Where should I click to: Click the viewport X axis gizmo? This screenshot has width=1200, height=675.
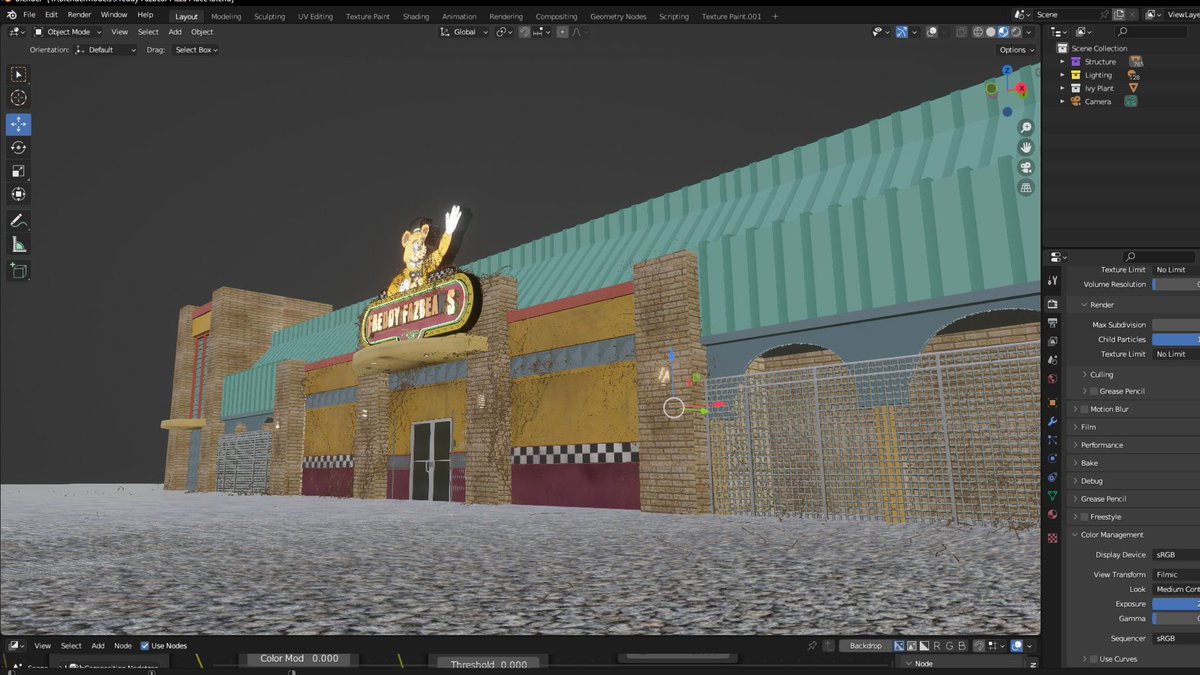click(1021, 89)
